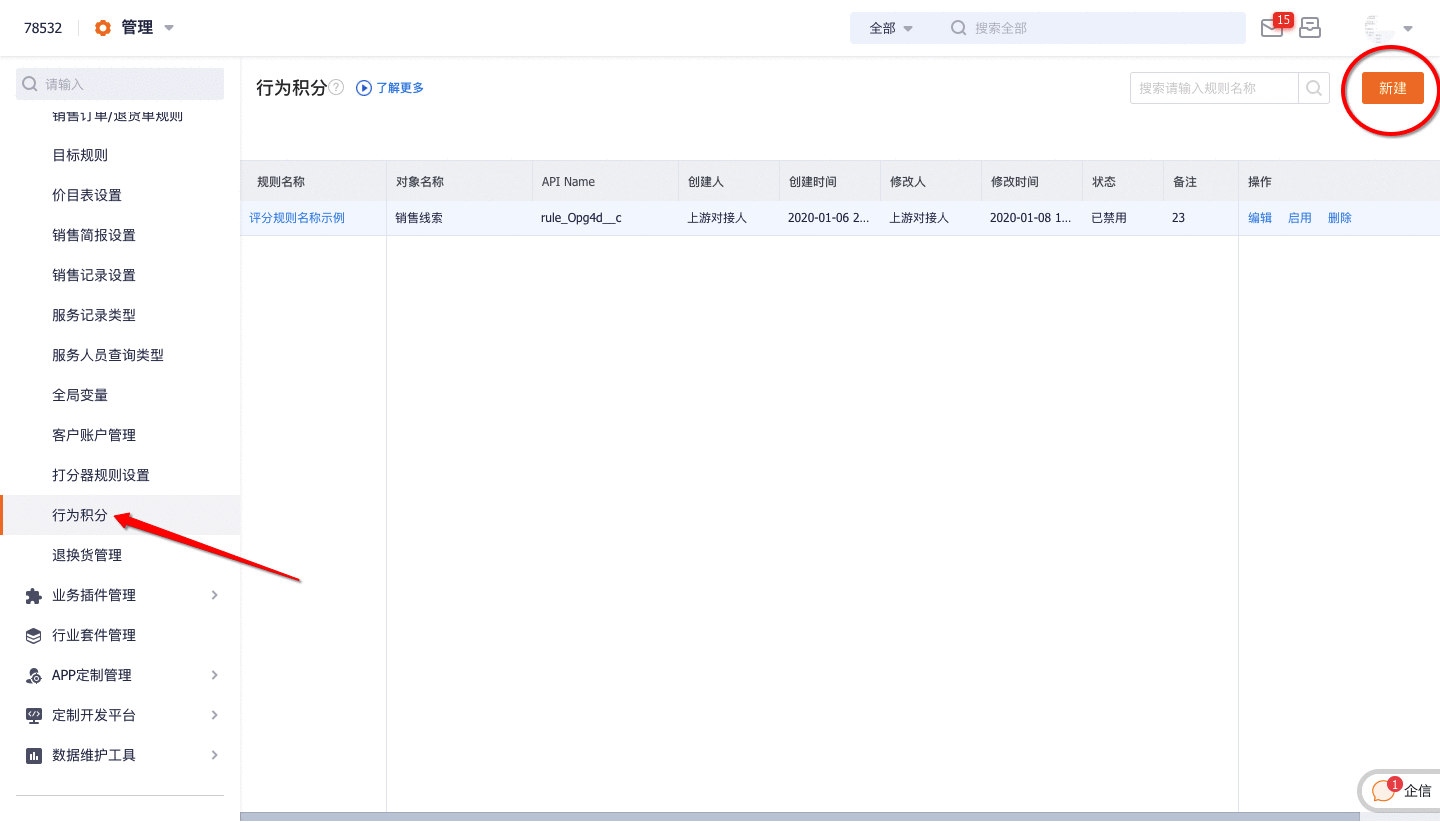Open the 管理 dropdown arrow
Viewport: 1440px width, 822px height.
click(x=169, y=28)
